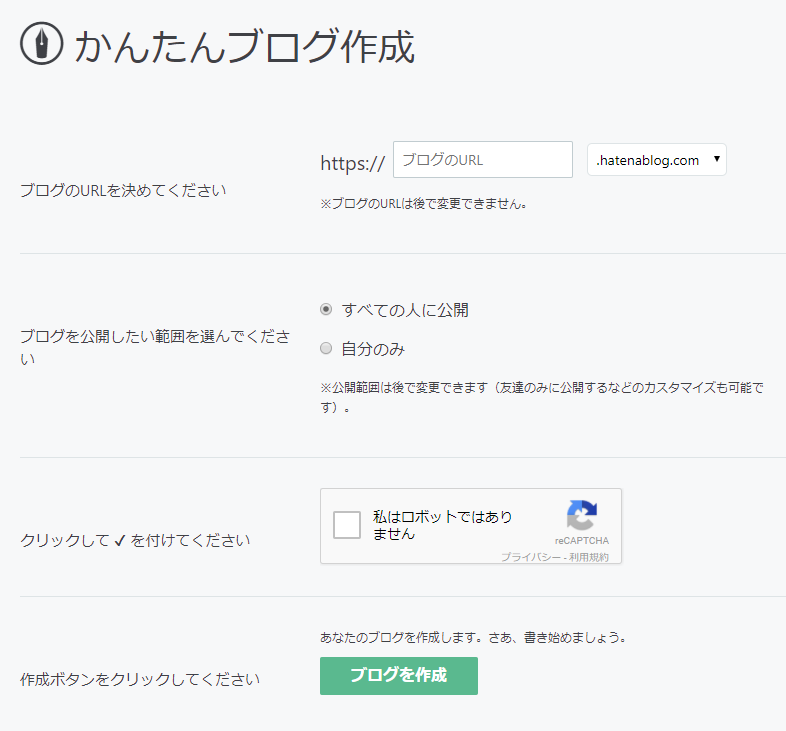Image resolution: width=786 pixels, height=731 pixels.
Task: Open the .hatenablog.com domain dropdown
Action: [x=656, y=160]
